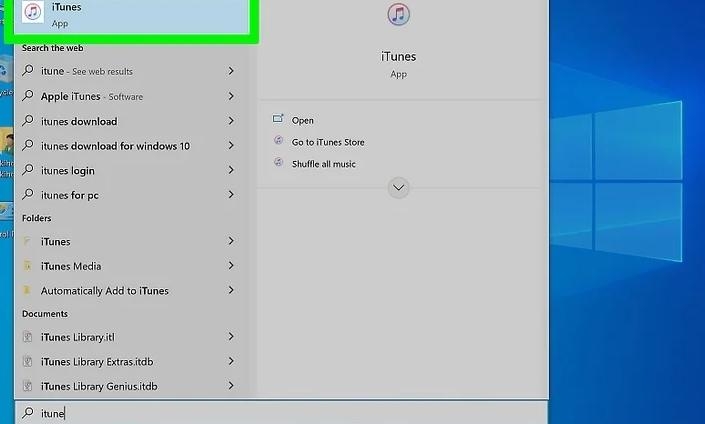Screen dimensions: 705x424
Task: Click the Open icon in preview pane
Action: click(x=279, y=120)
